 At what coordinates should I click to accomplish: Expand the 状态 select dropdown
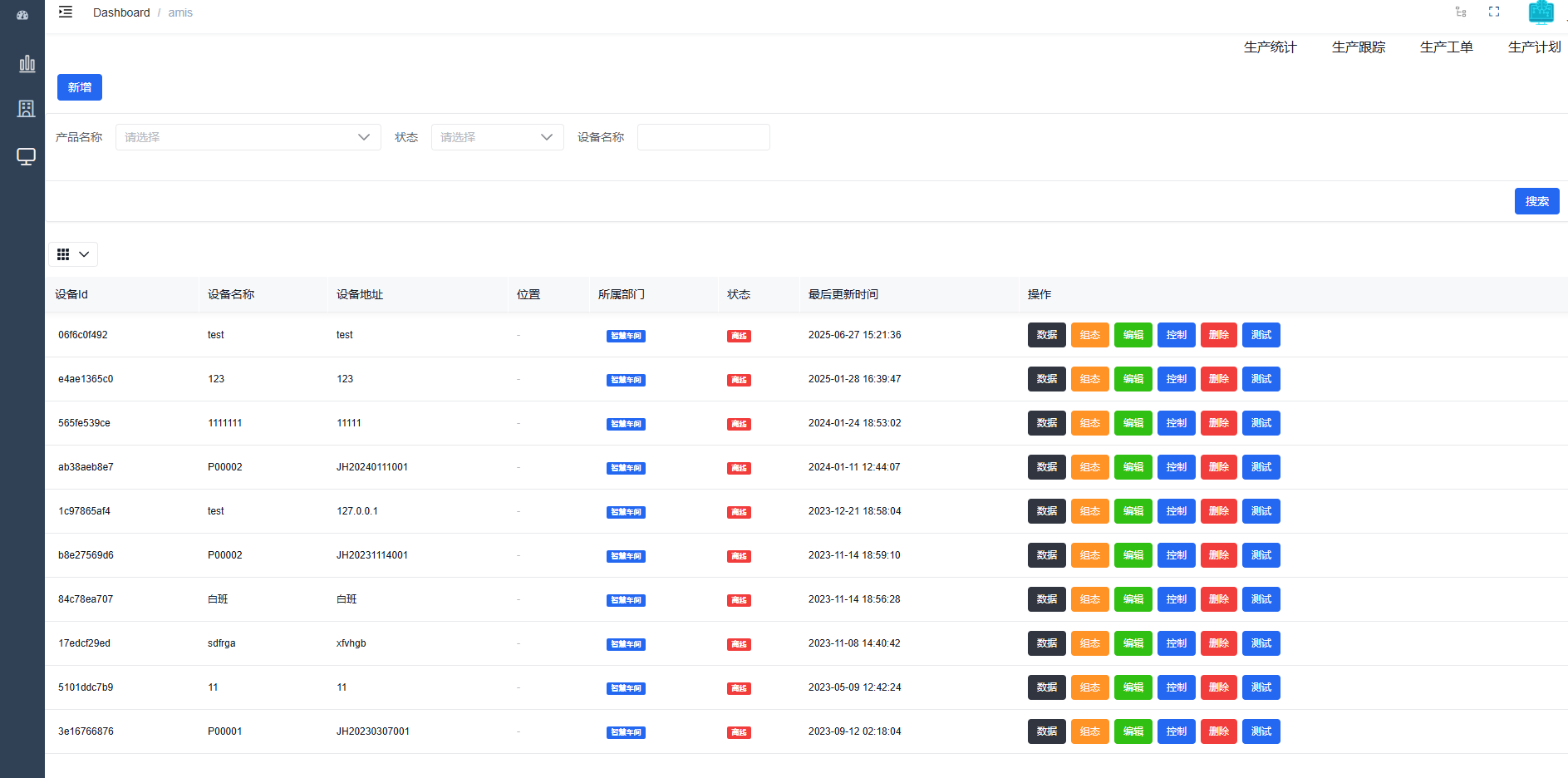coord(498,137)
